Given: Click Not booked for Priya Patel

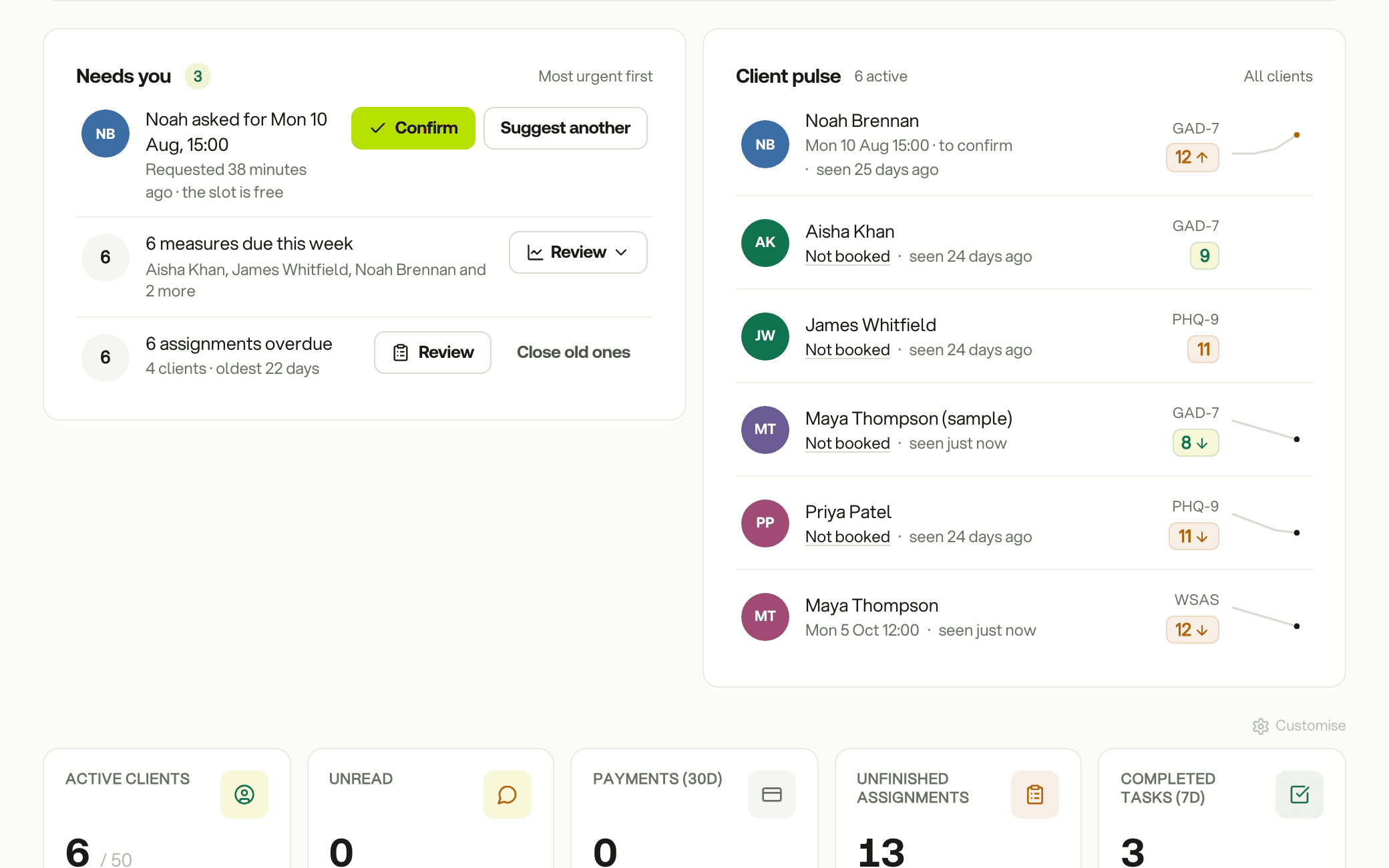Looking at the screenshot, I should pyautogui.click(x=847, y=537).
